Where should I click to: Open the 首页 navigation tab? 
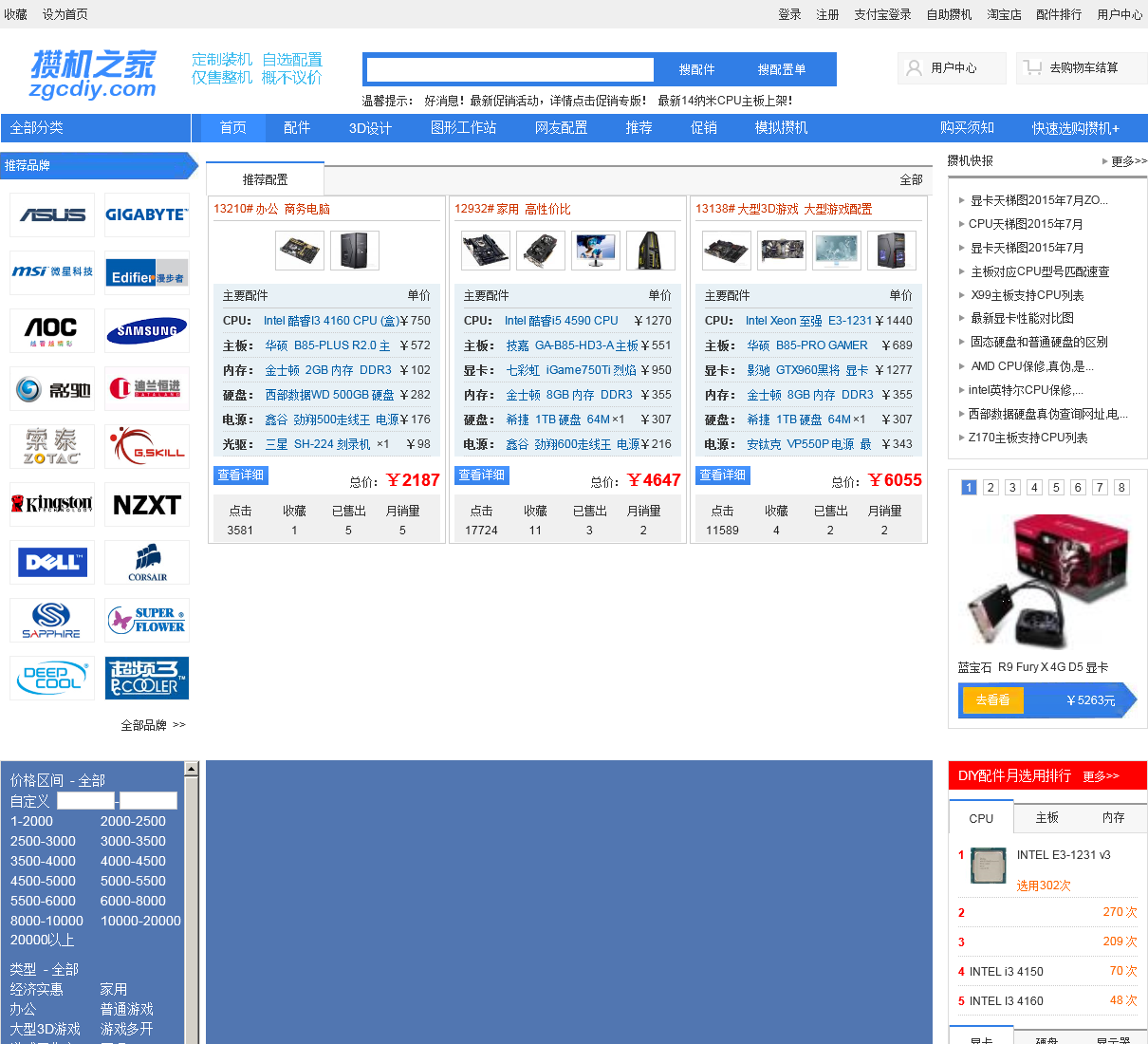(233, 128)
